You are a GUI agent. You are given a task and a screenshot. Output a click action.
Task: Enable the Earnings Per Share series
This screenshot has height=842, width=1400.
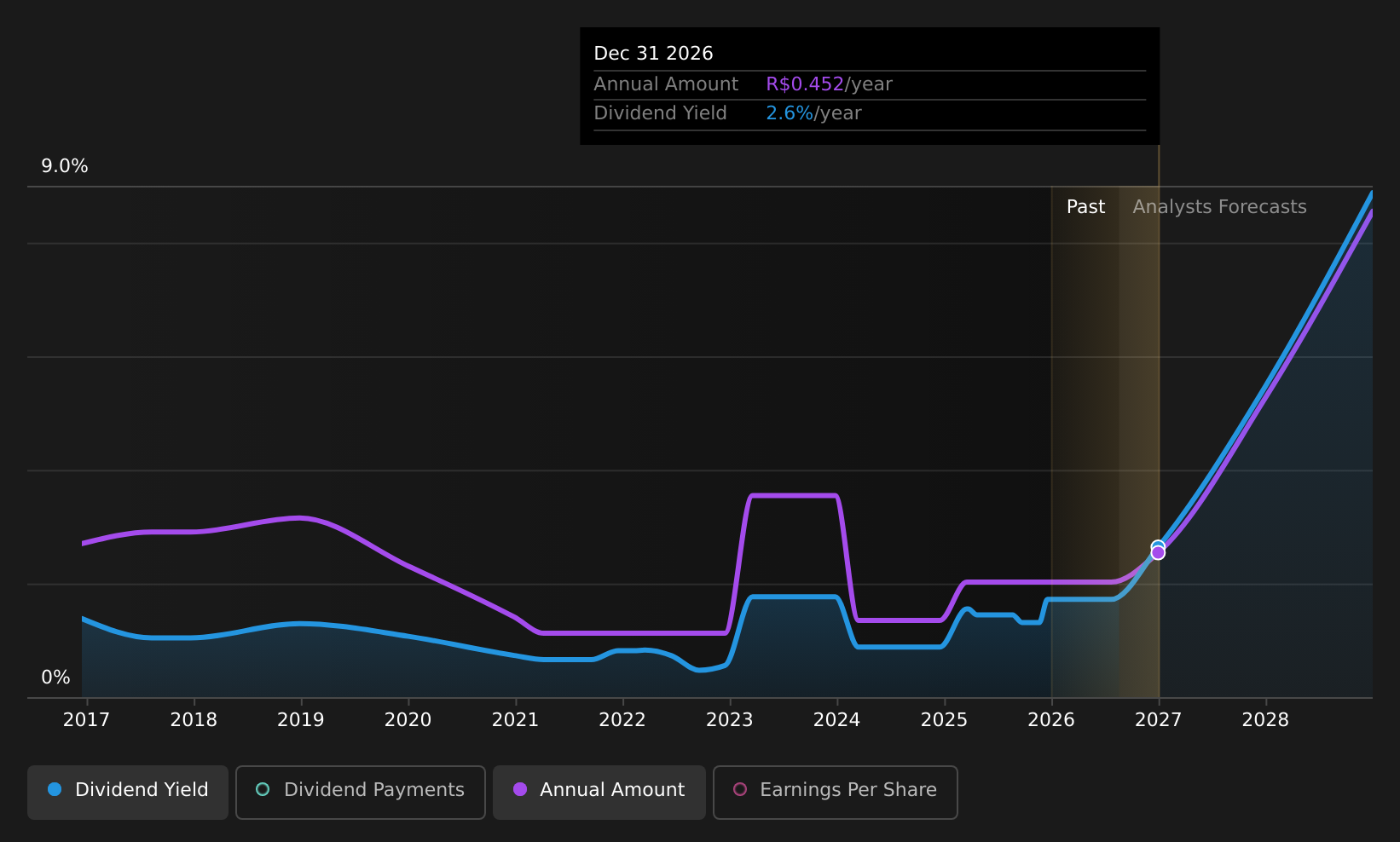pos(836,792)
